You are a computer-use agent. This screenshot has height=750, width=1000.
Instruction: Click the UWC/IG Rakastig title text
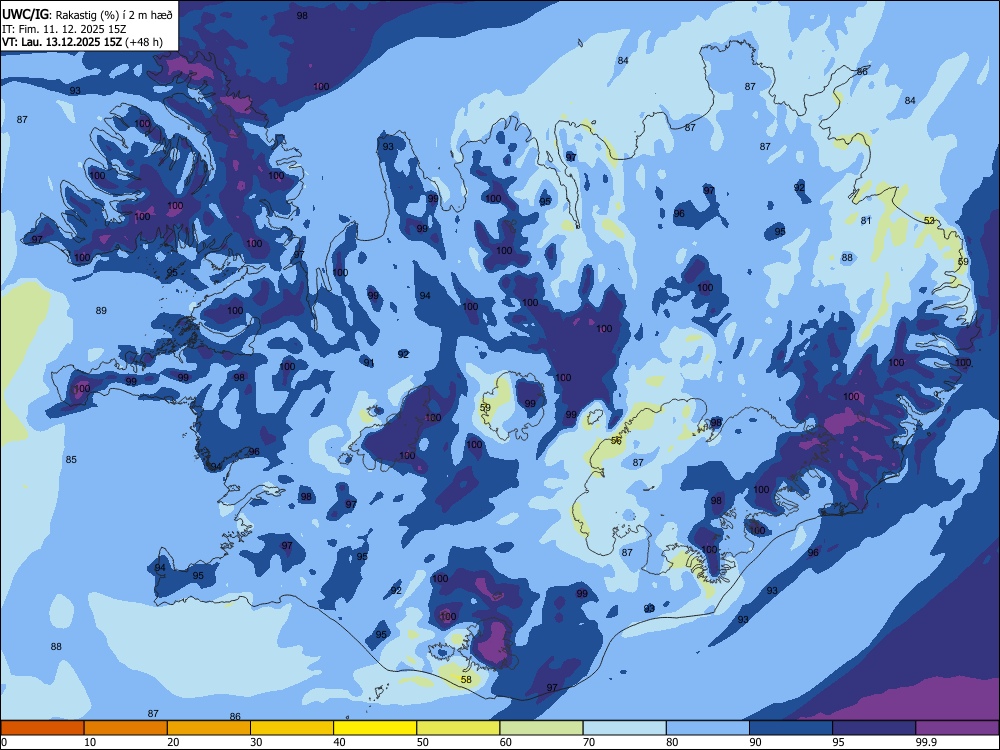(x=87, y=13)
